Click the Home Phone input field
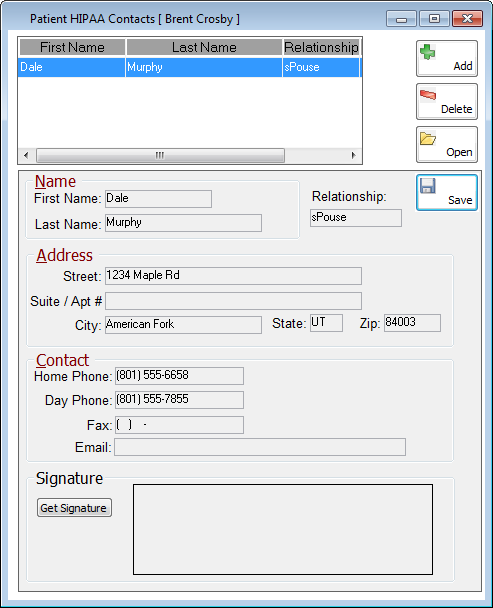Viewport: 493px width, 608px height. 179,376
